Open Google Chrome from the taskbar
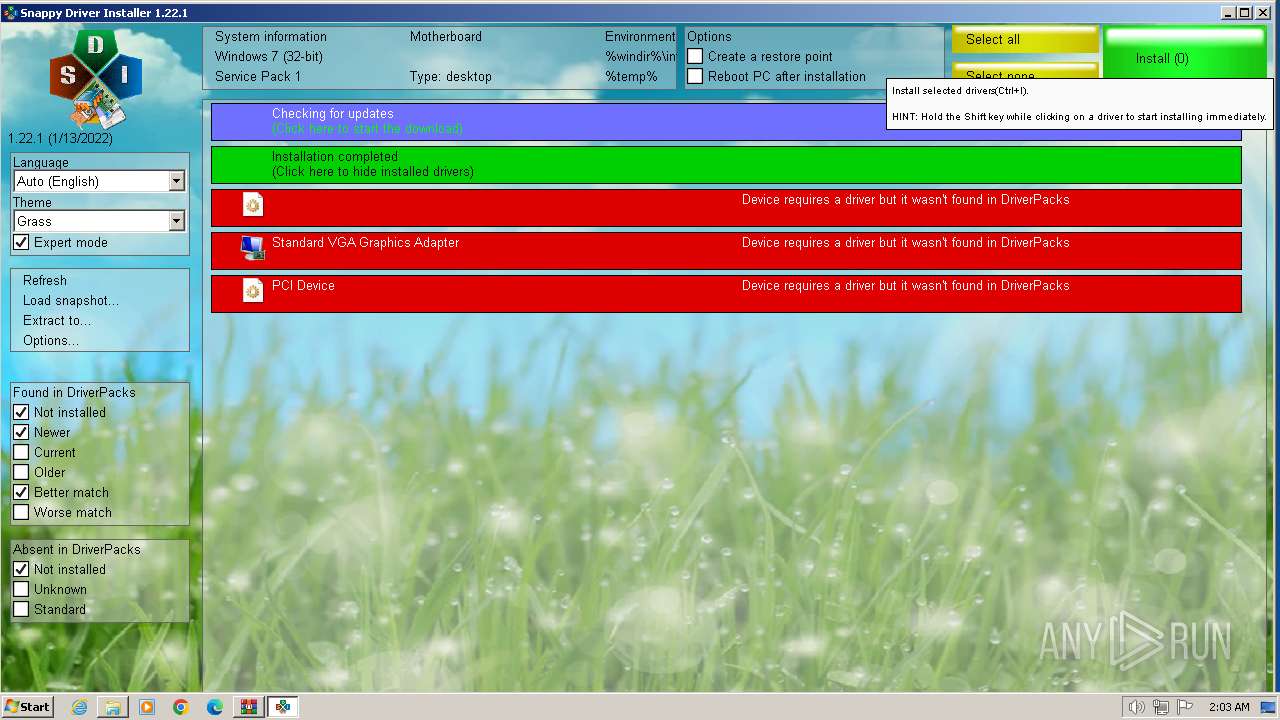 [x=181, y=707]
